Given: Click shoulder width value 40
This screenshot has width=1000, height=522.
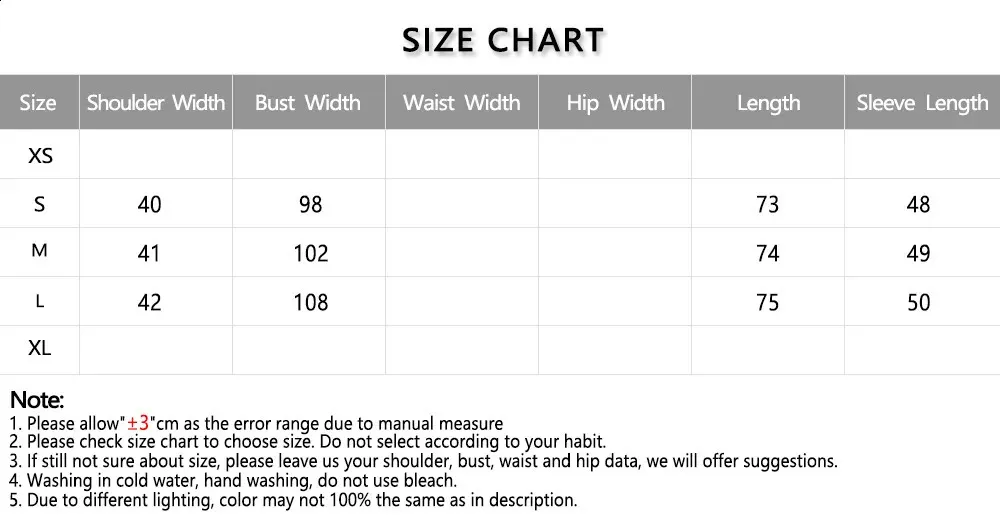Looking at the screenshot, I should pos(149,205).
